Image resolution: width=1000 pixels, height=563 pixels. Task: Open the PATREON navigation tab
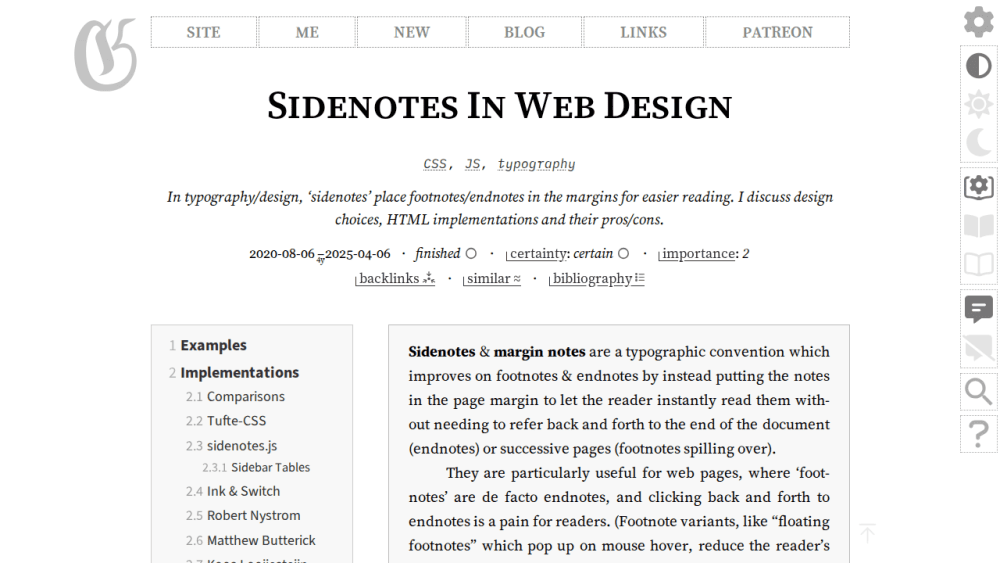777,33
